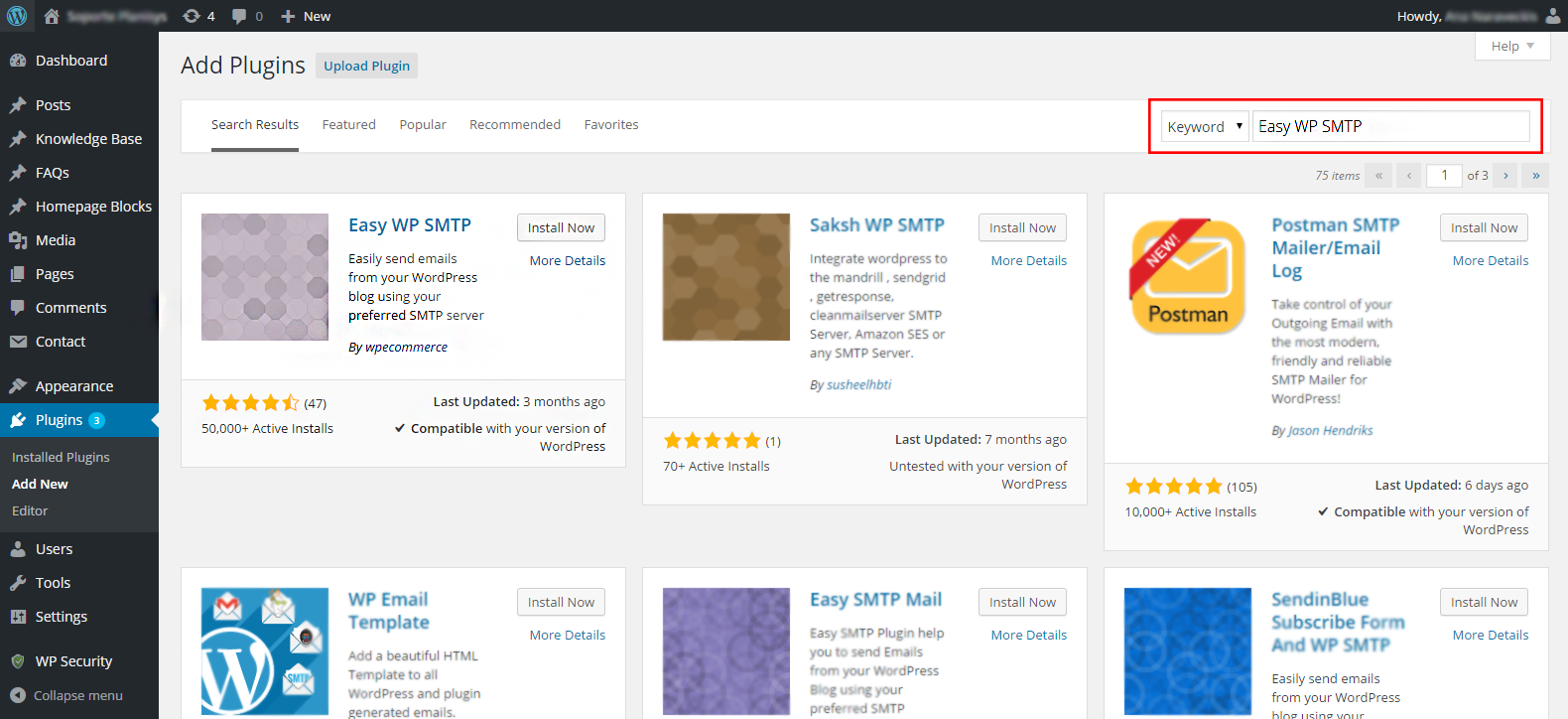
Task: Click the current page number field
Action: pos(1444,176)
